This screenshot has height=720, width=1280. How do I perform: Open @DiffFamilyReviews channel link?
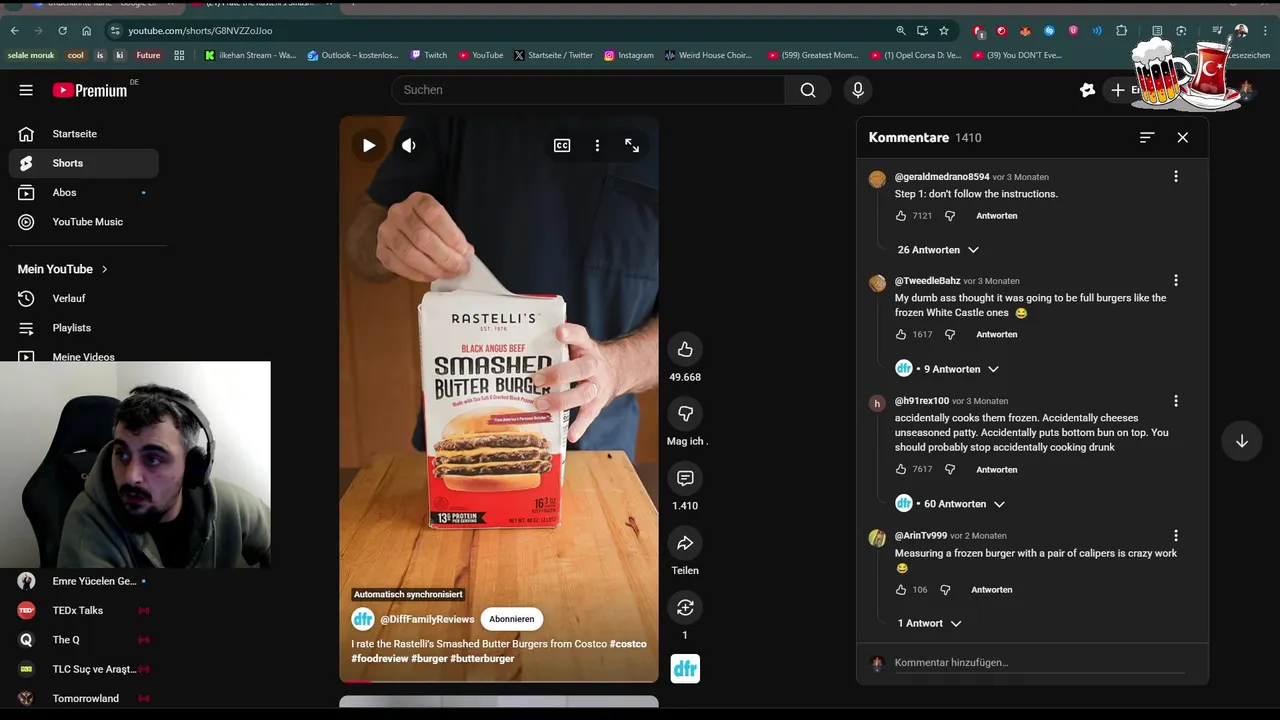click(427, 619)
